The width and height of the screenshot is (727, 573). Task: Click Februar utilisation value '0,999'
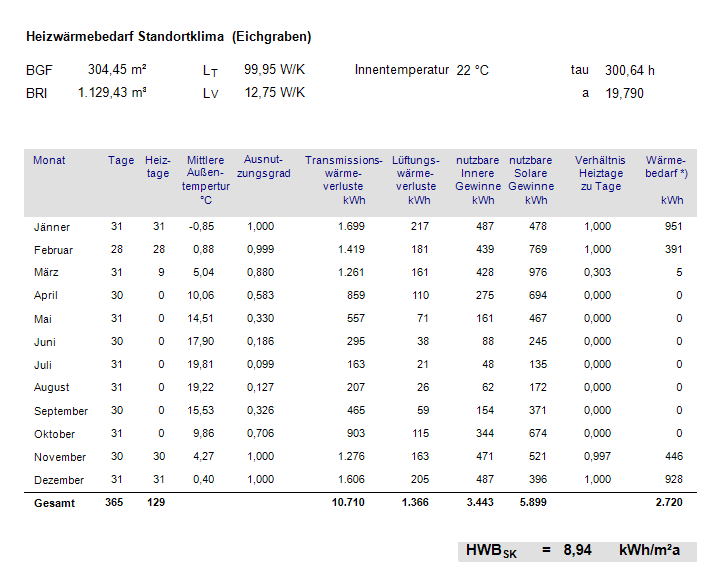point(260,249)
